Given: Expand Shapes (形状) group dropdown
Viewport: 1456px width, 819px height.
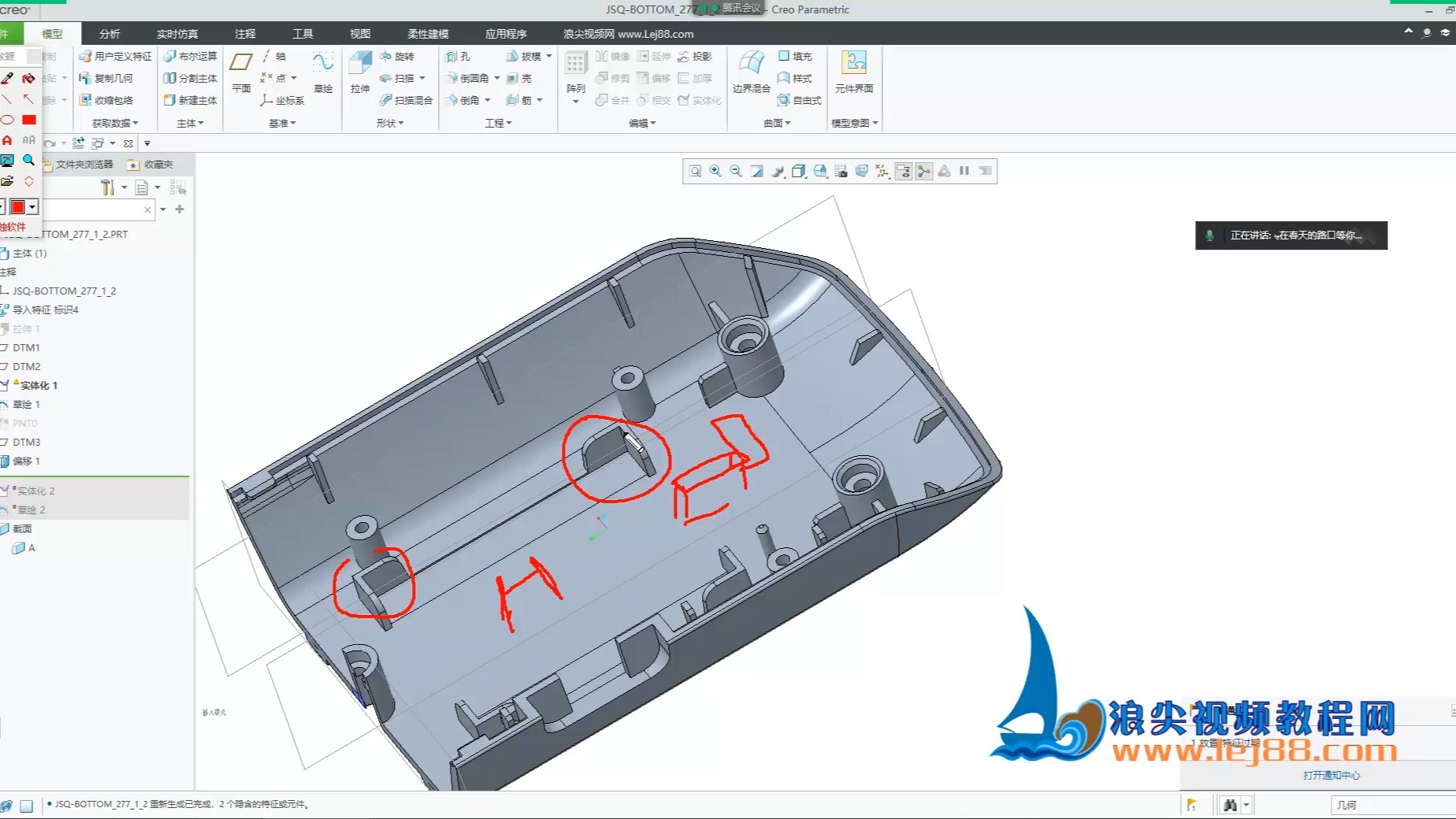Looking at the screenshot, I should 390,123.
